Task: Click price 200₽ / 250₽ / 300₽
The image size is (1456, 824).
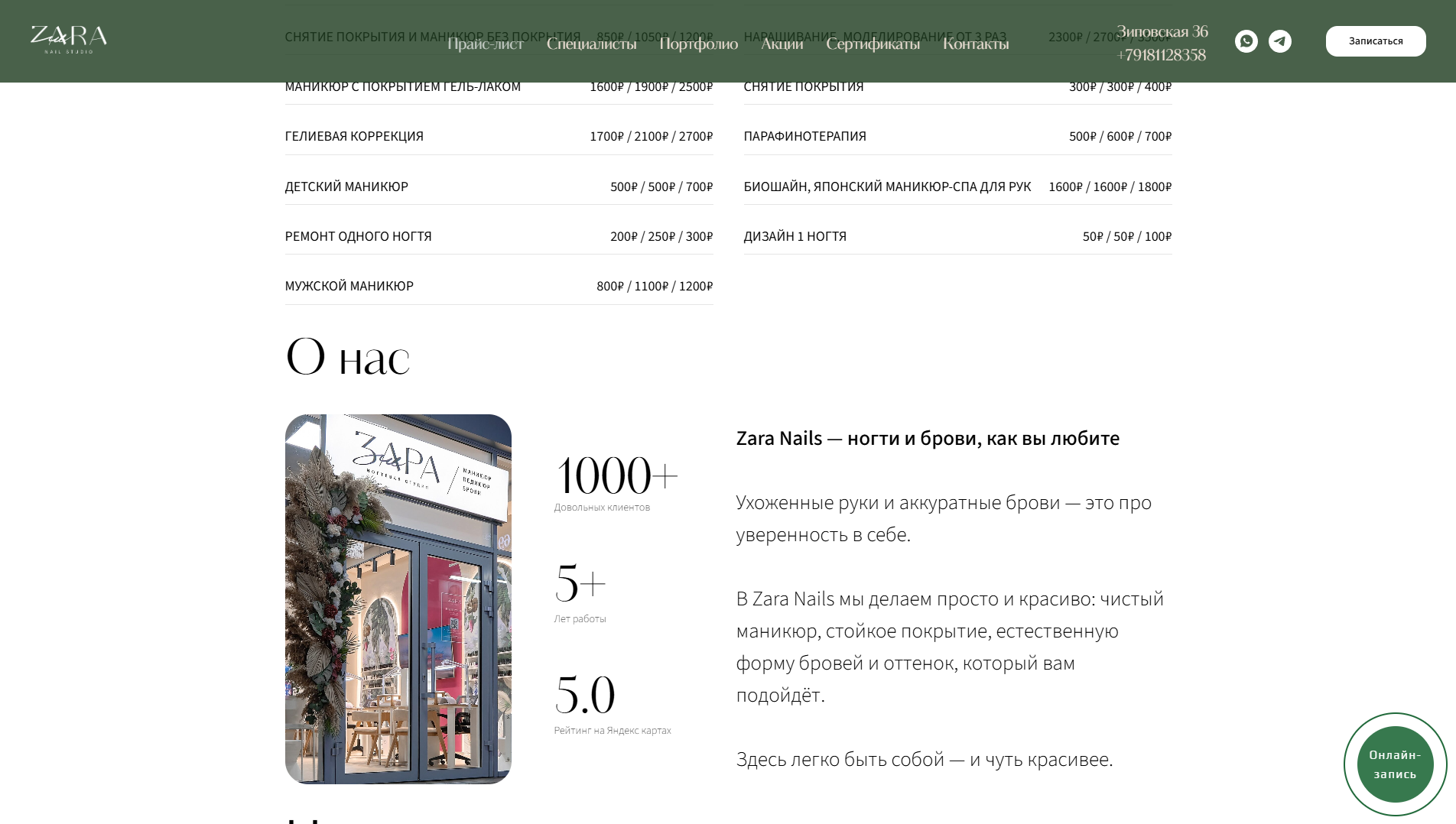Action: pyautogui.click(x=661, y=236)
